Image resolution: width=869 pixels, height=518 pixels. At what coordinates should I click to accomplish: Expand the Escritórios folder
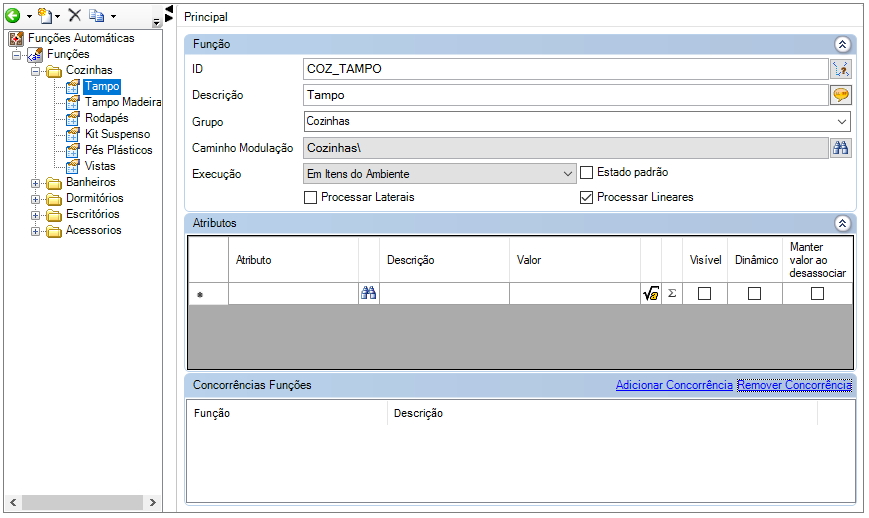(x=35, y=215)
